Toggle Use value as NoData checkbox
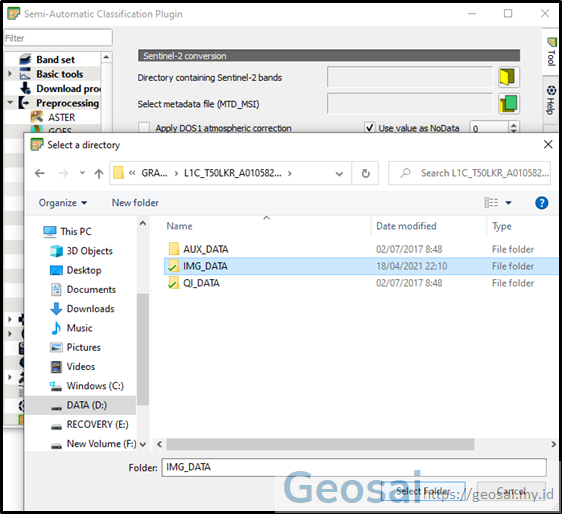The height and width of the screenshot is (514, 562). click(x=369, y=128)
